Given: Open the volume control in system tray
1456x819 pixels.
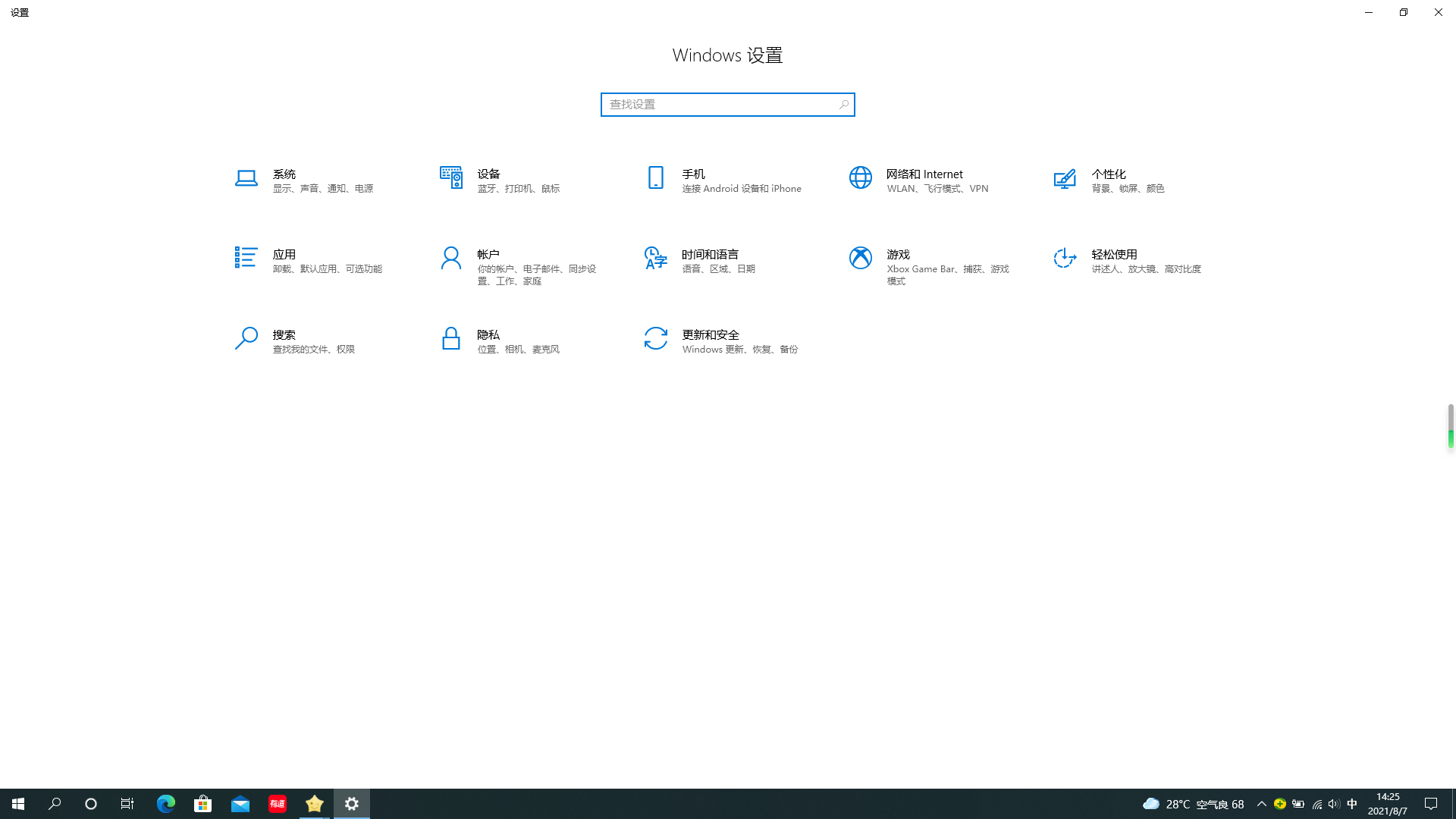Looking at the screenshot, I should coord(1334,804).
